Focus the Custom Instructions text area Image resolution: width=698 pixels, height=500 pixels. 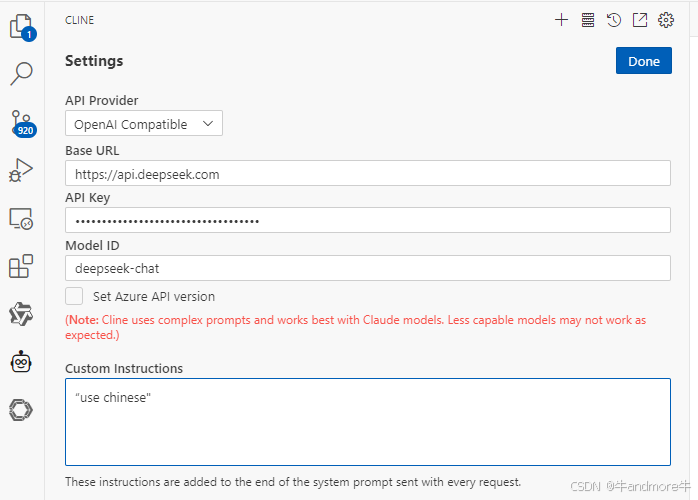pos(368,422)
